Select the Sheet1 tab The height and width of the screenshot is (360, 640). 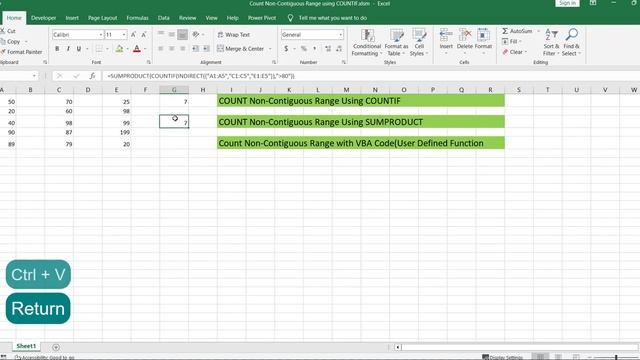[x=26, y=346]
